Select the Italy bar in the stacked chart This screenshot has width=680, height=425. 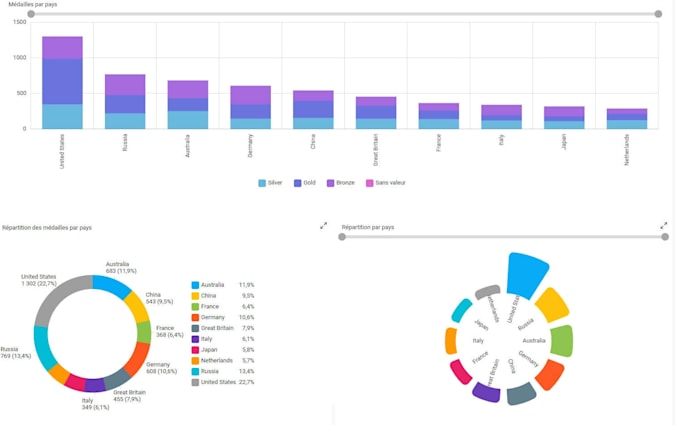tap(501, 117)
